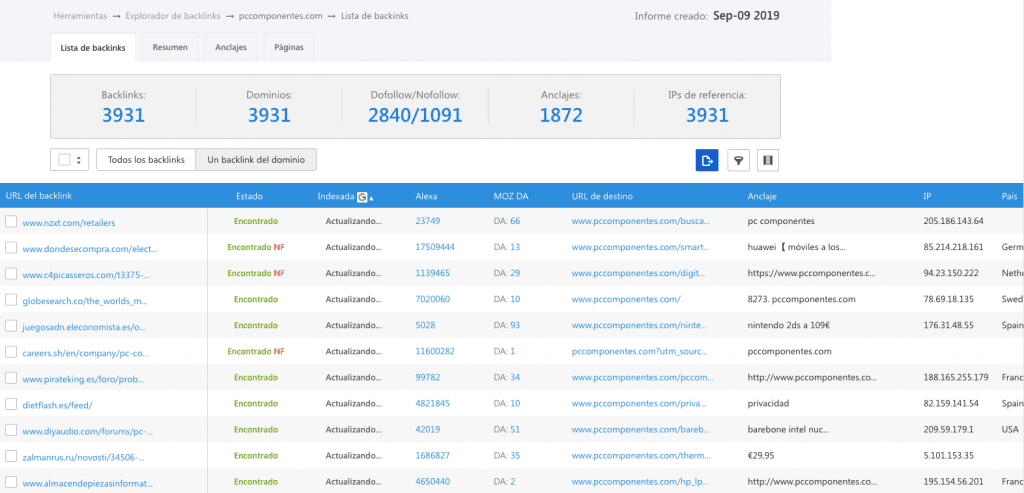Open zalmanrus.ru/novosti backlink
The height and width of the screenshot is (493, 1024).
[83, 456]
